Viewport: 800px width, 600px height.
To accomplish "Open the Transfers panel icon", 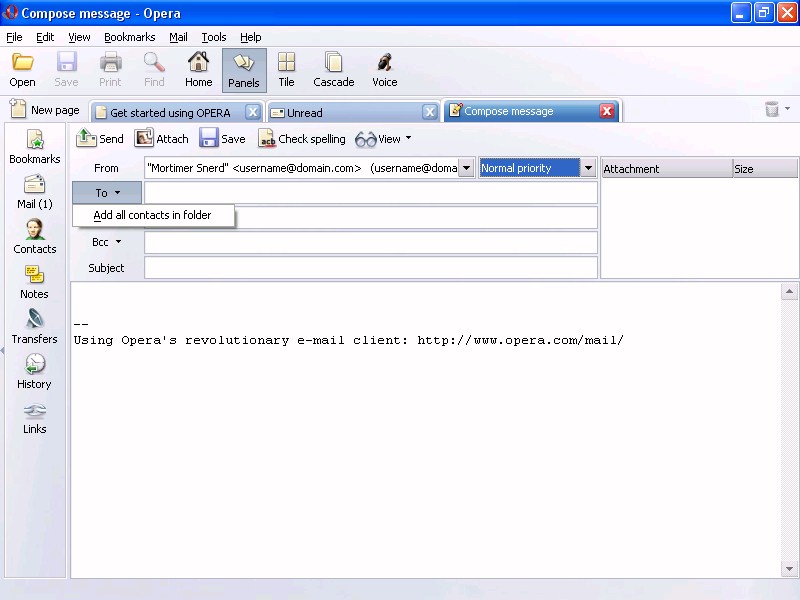I will click(x=35, y=327).
